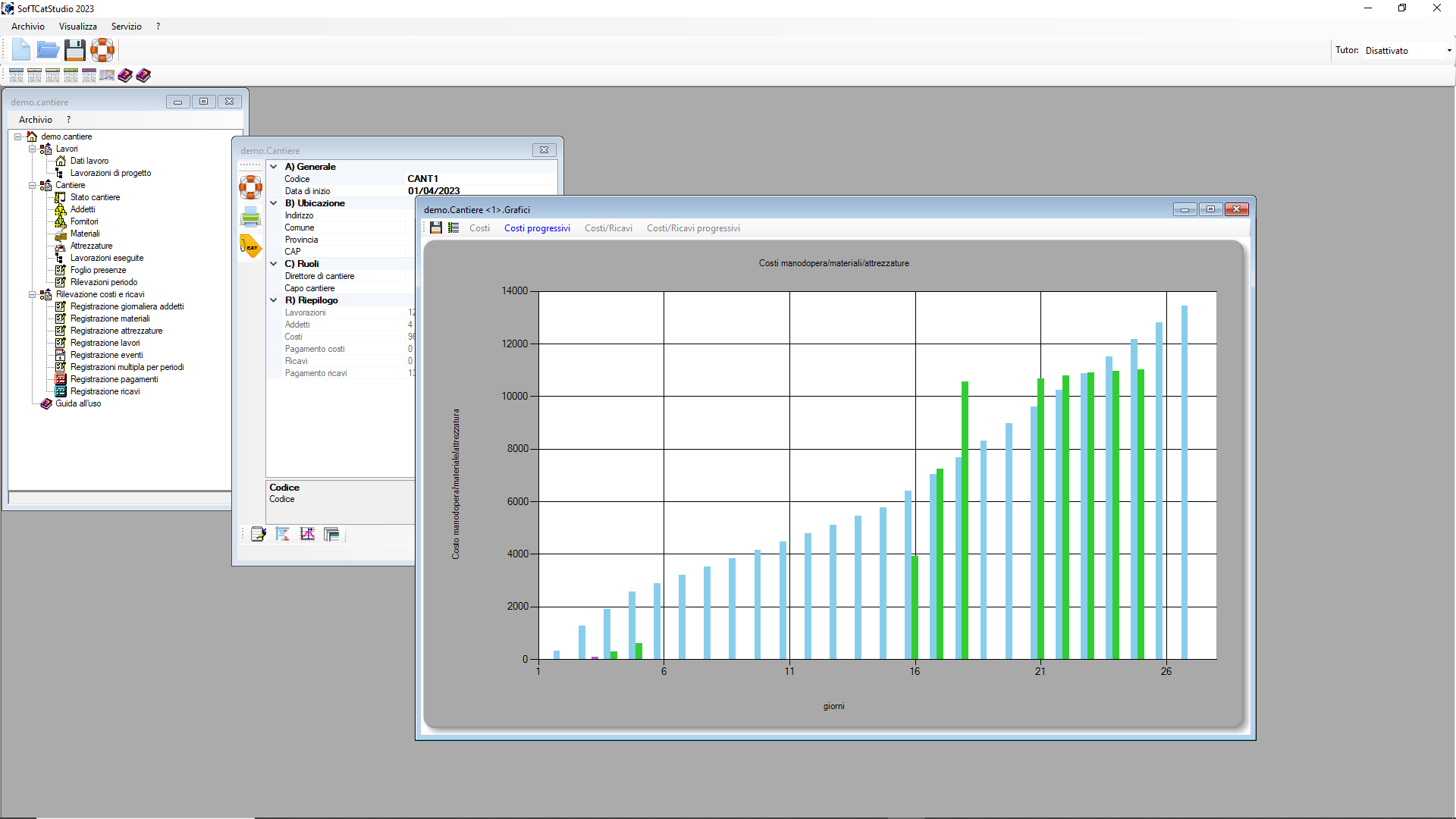Click the printer icon in demo.Cantiere panel
The height and width of the screenshot is (819, 1456).
tap(250, 217)
